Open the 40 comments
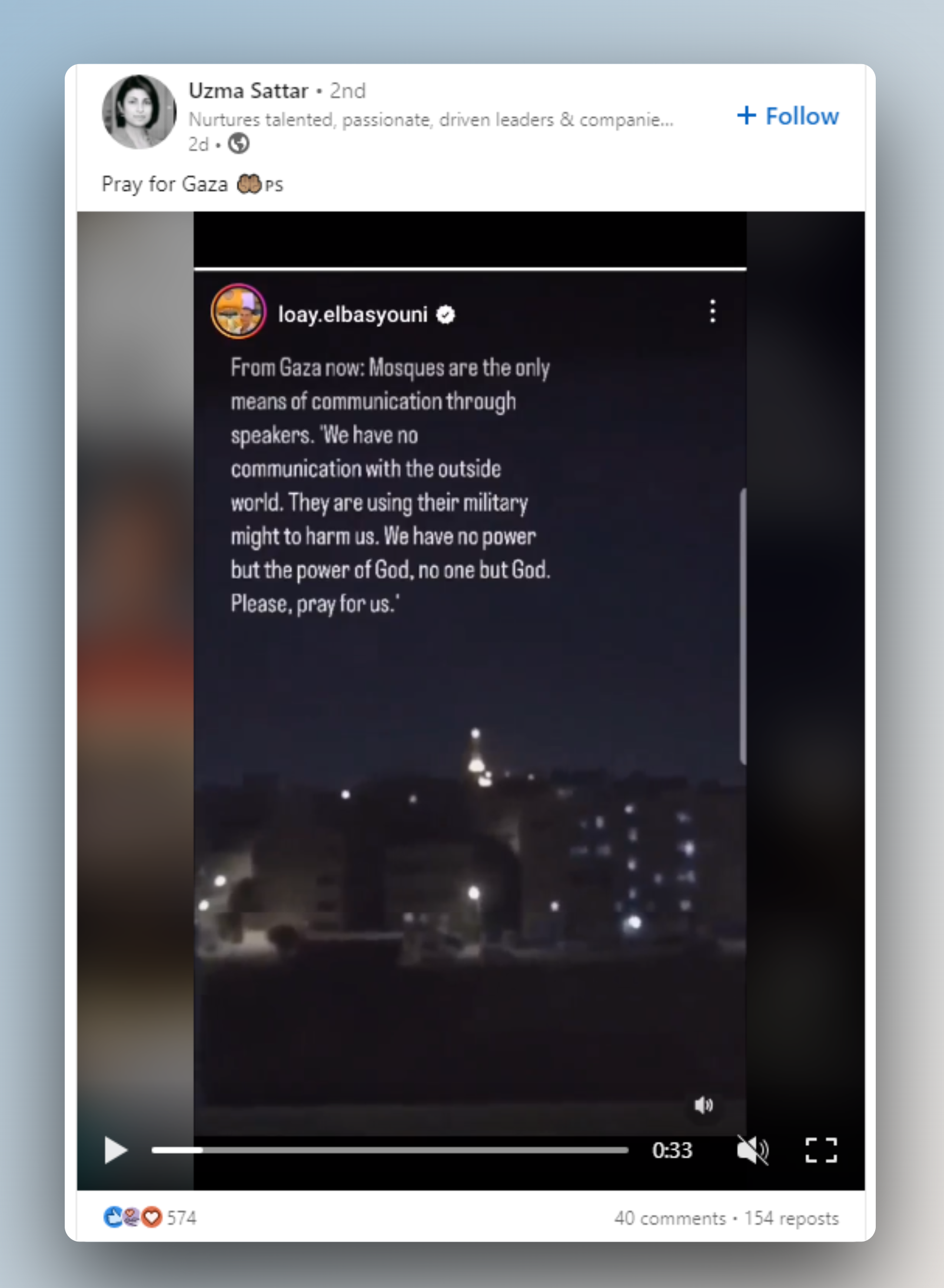944x1288 pixels. pyautogui.click(x=670, y=1218)
